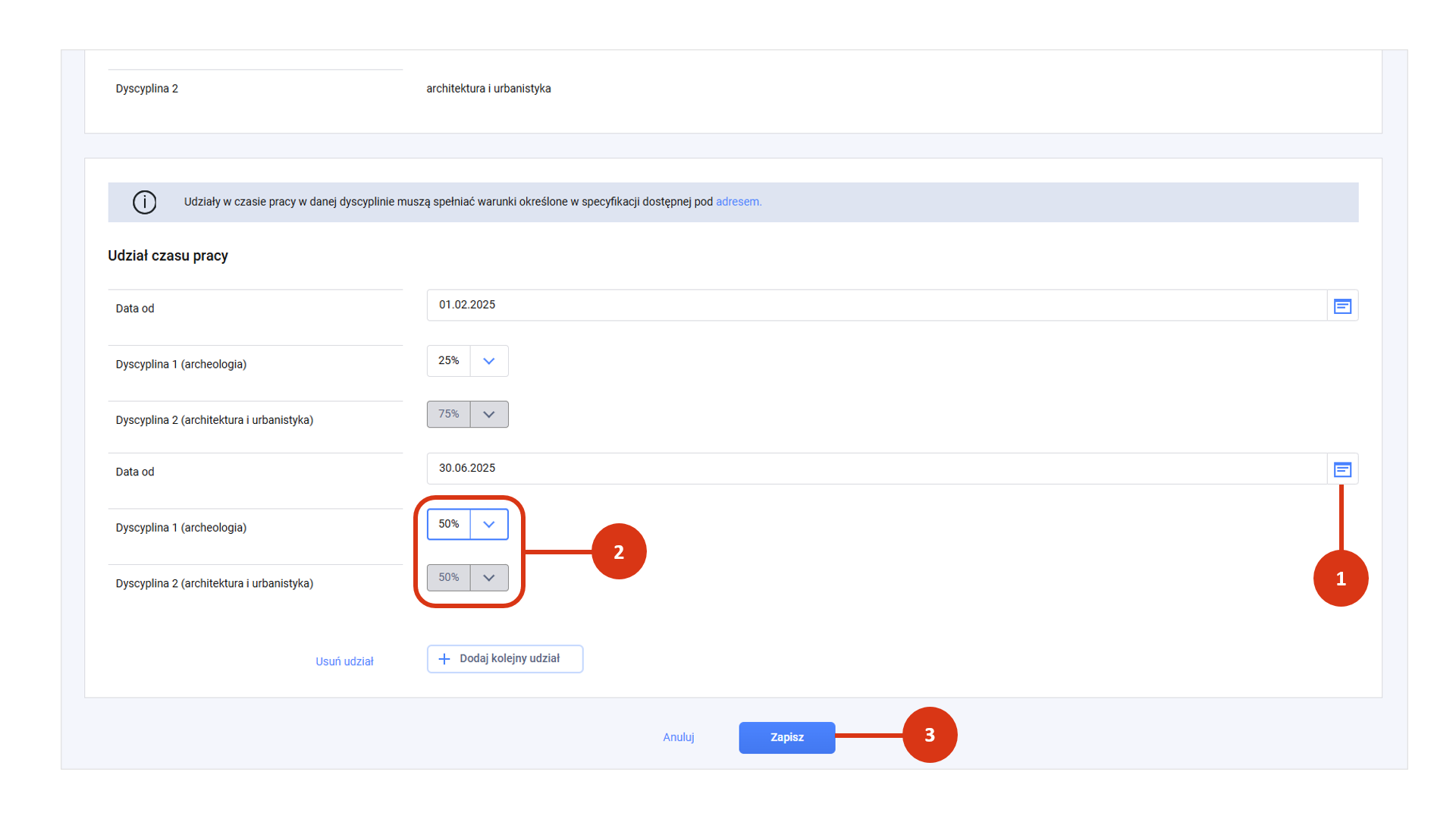Expand the 25% Dyscyplina 1 dropdown arrow
1456x819 pixels.
pos(489,361)
